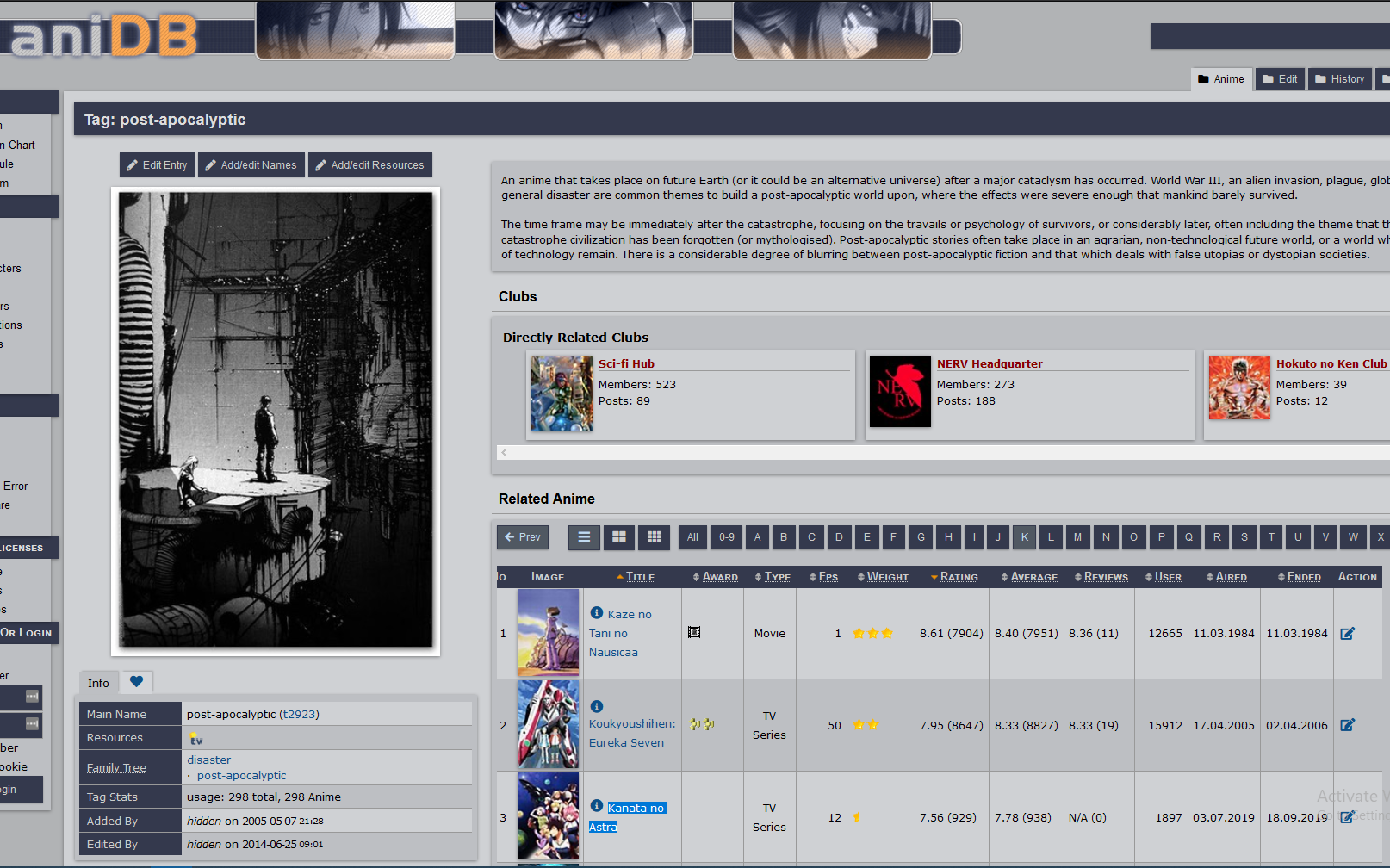Open the Hokuto no Ken Club link
The height and width of the screenshot is (868, 1390).
(1331, 363)
